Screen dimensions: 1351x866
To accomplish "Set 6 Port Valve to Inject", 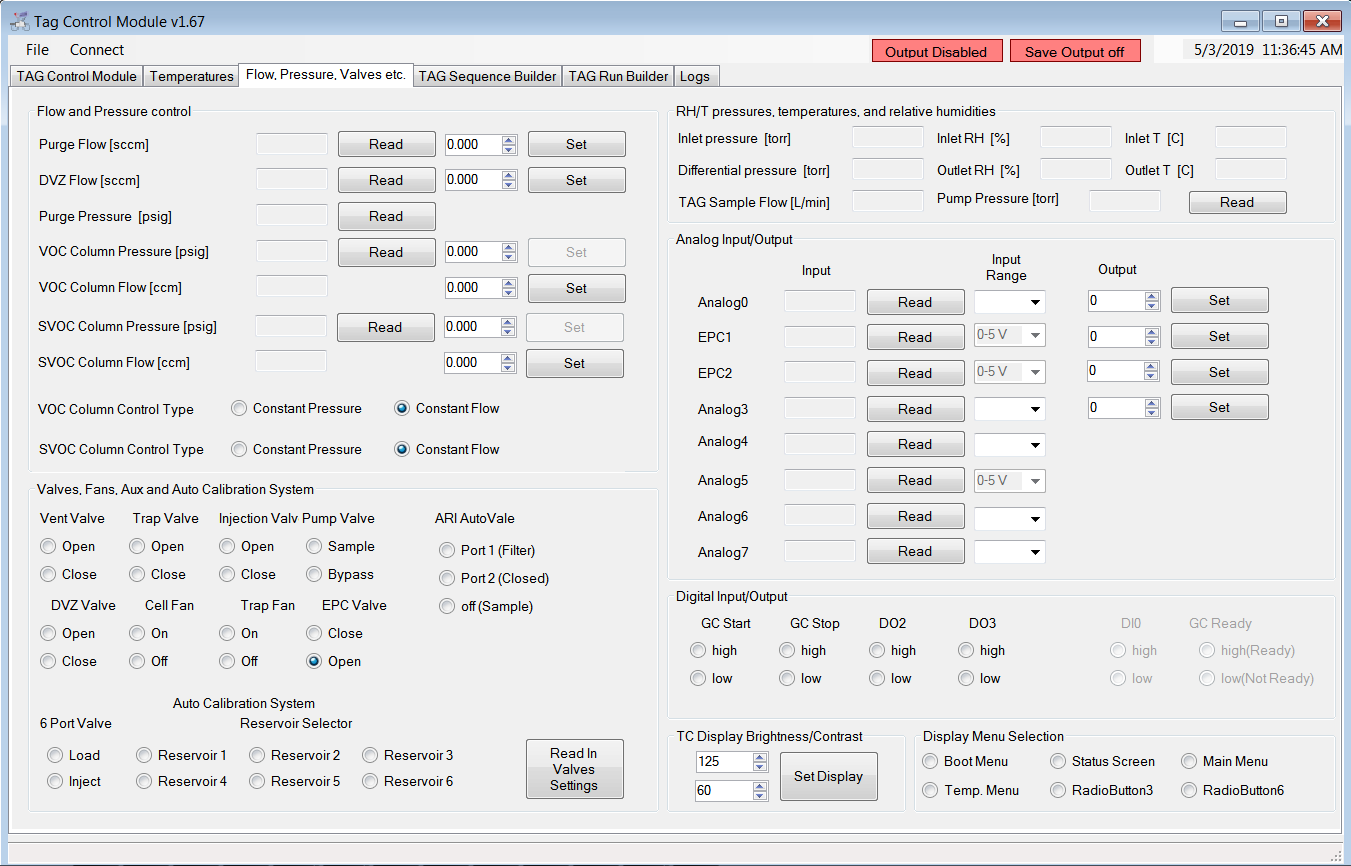I will pyautogui.click(x=75, y=781).
